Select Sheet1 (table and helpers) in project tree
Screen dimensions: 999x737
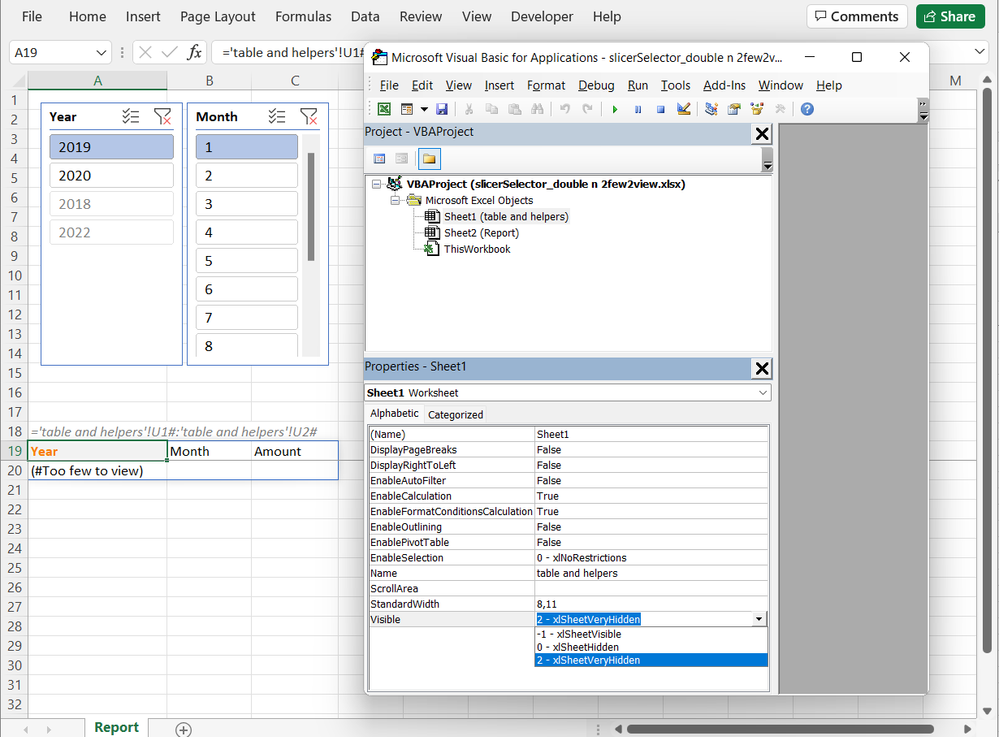click(506, 217)
